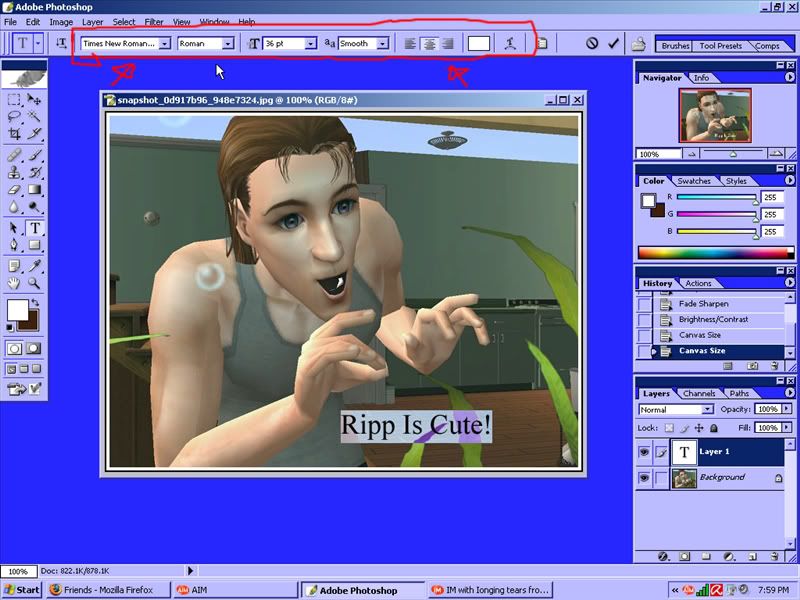
Task: Select the Move tool
Action: click(x=34, y=99)
